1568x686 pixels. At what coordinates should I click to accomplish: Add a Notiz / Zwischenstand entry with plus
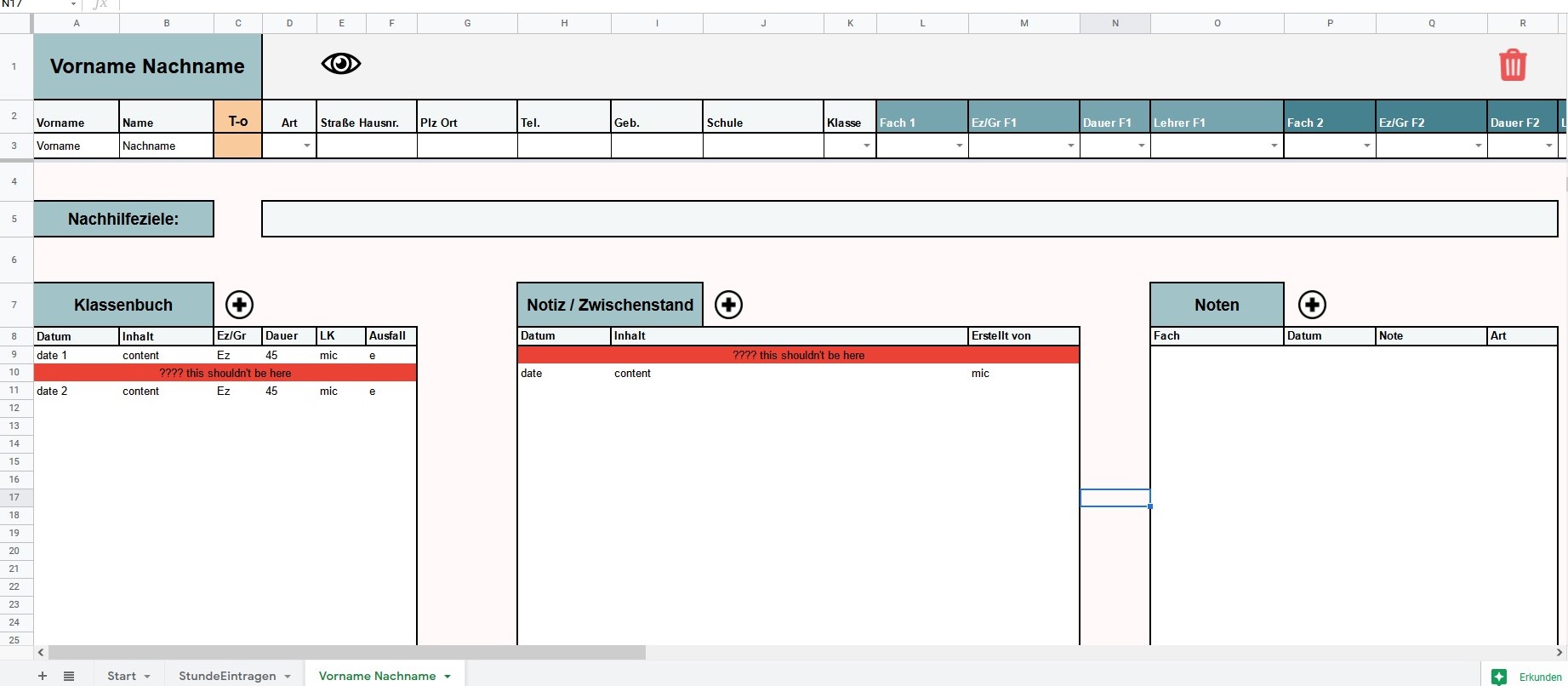(728, 305)
